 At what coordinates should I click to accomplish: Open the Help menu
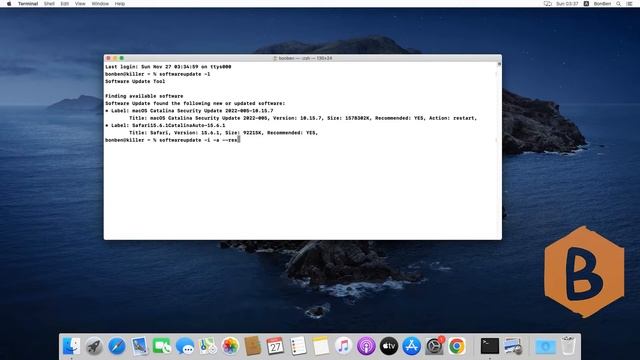point(120,4)
